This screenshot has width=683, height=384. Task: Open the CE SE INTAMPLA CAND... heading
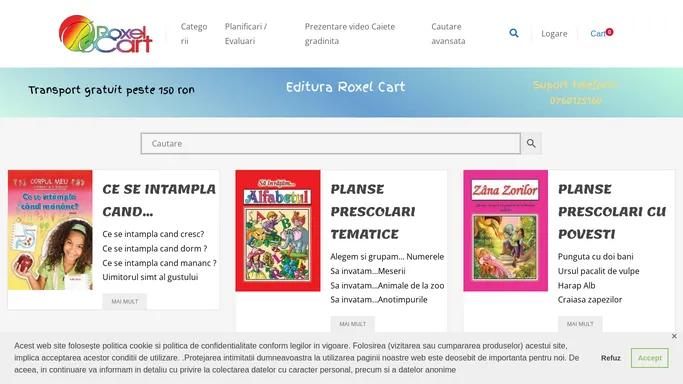coord(159,200)
